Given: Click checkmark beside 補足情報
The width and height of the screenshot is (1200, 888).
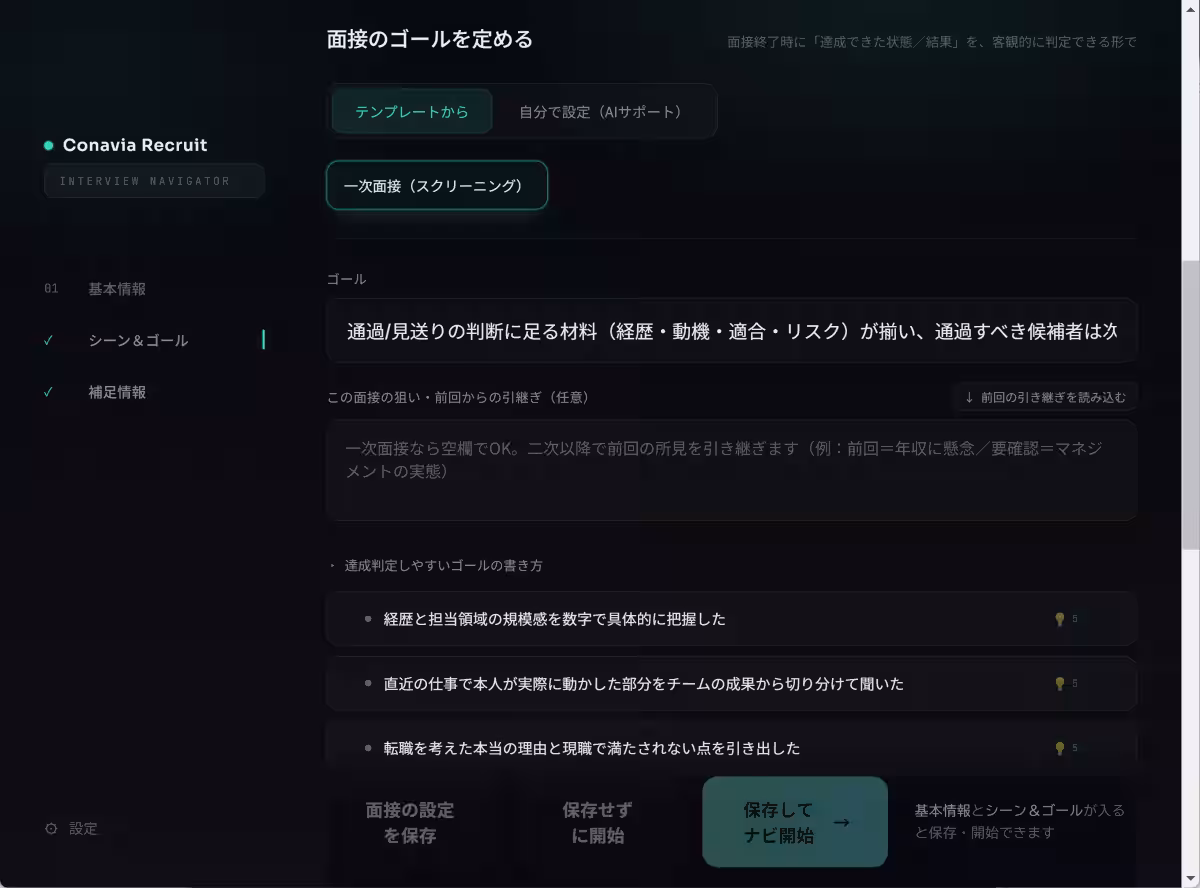Looking at the screenshot, I should (x=48, y=392).
